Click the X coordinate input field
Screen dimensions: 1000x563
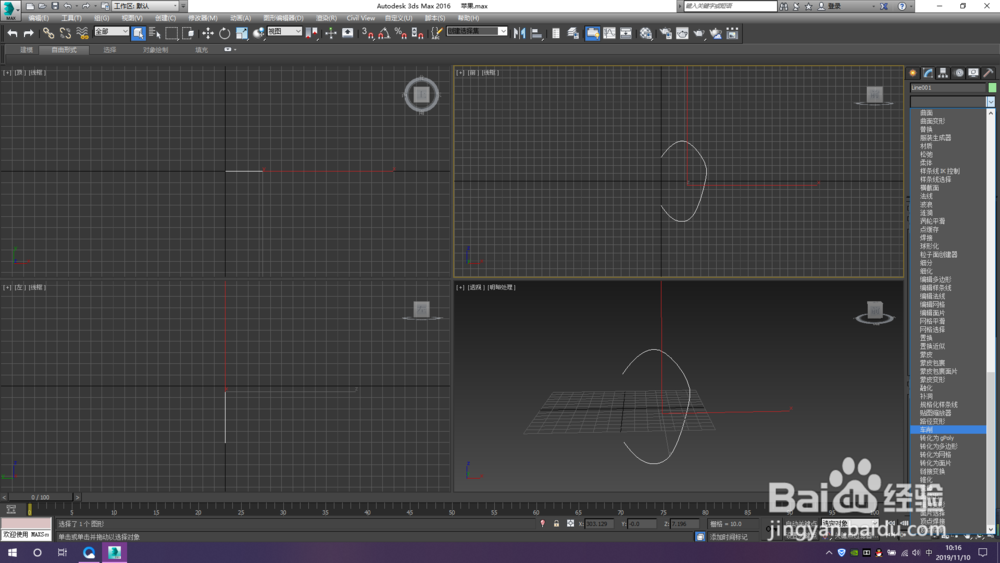pyautogui.click(x=599, y=524)
